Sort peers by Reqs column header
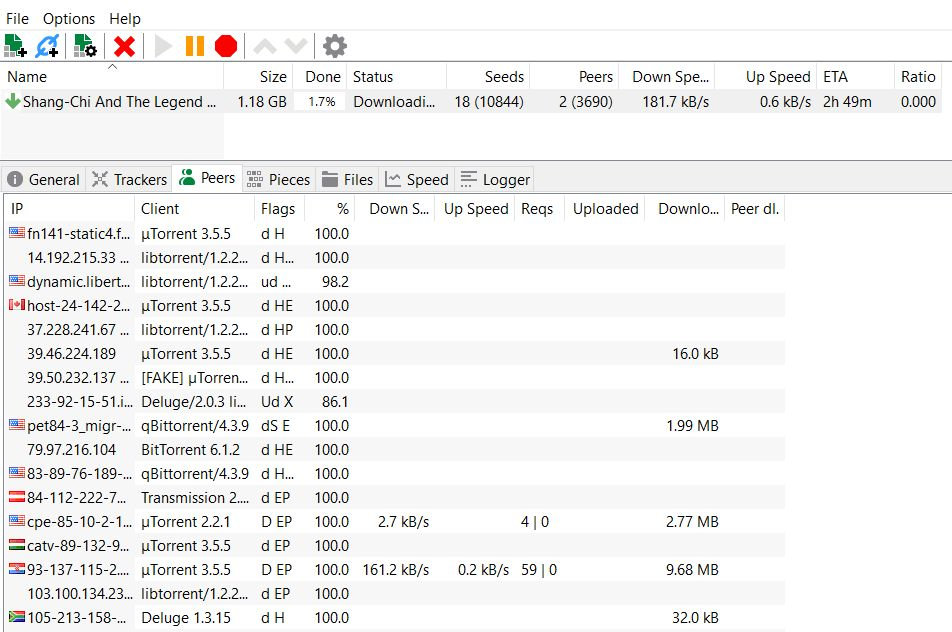This screenshot has height=632, width=952. tap(537, 209)
